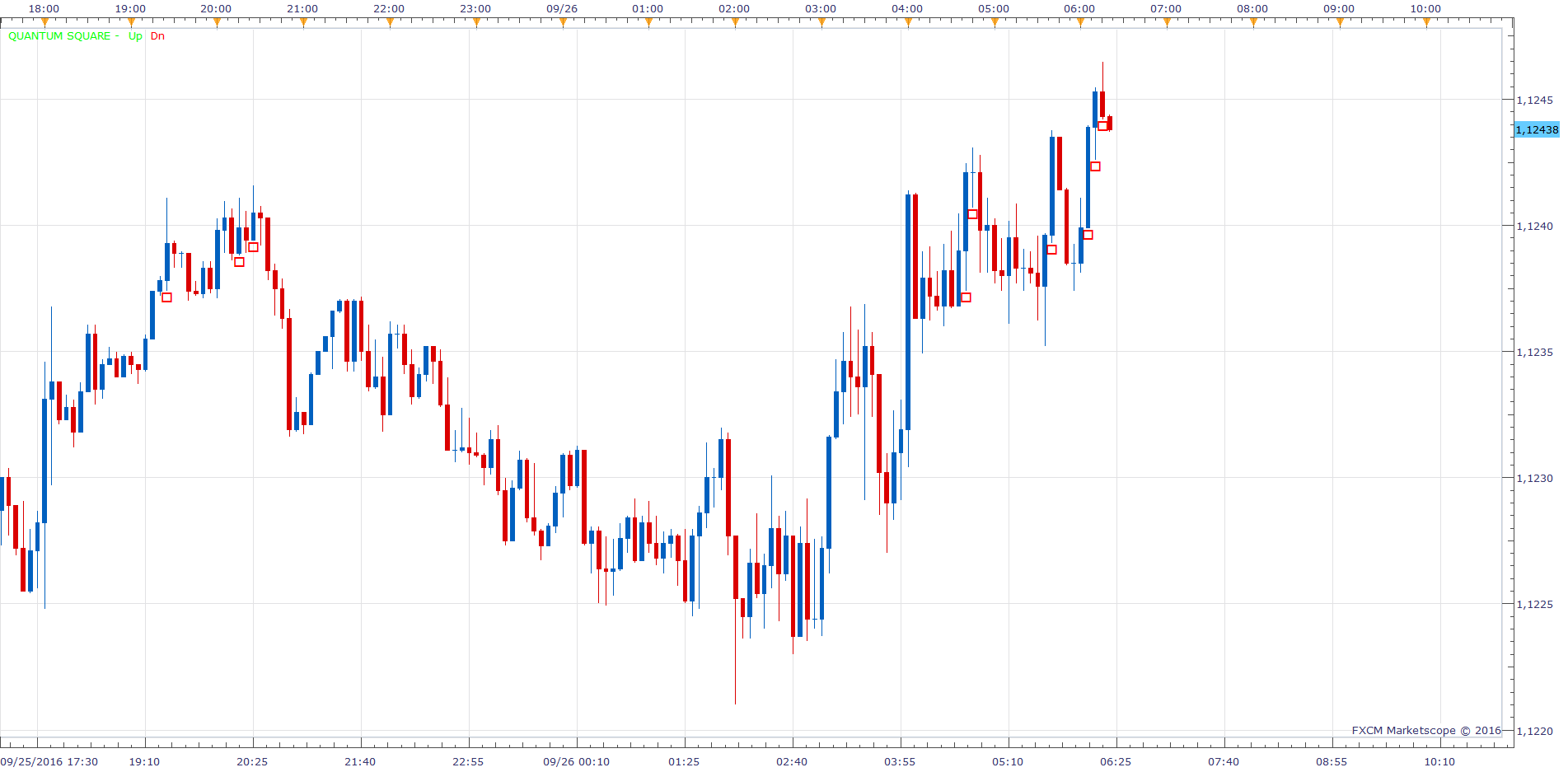Viewport: 1568px width, 772px height.
Task: Click the 10:10 bottom axis label
Action: [1439, 762]
